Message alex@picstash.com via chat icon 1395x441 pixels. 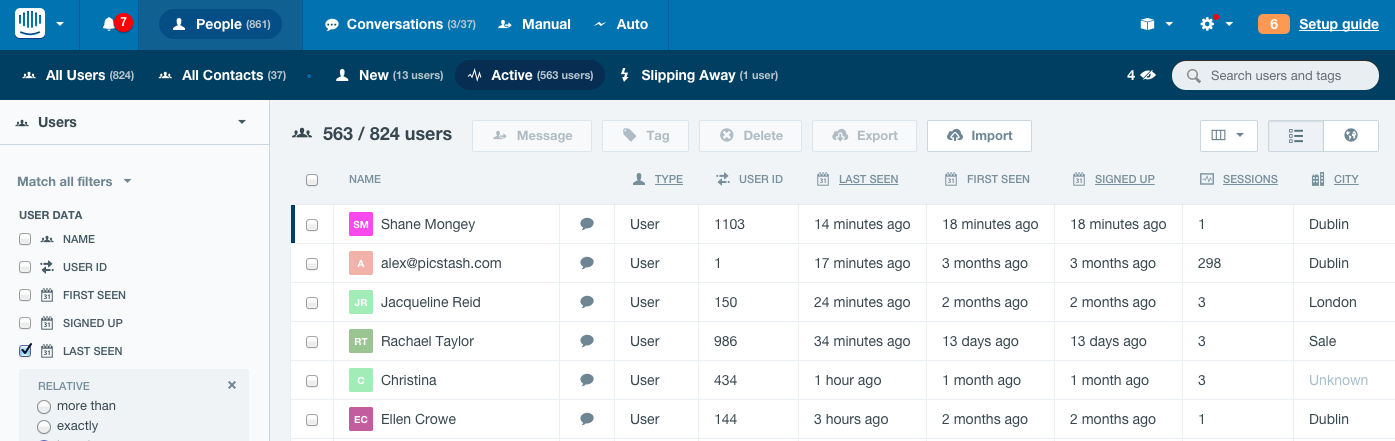coord(587,263)
